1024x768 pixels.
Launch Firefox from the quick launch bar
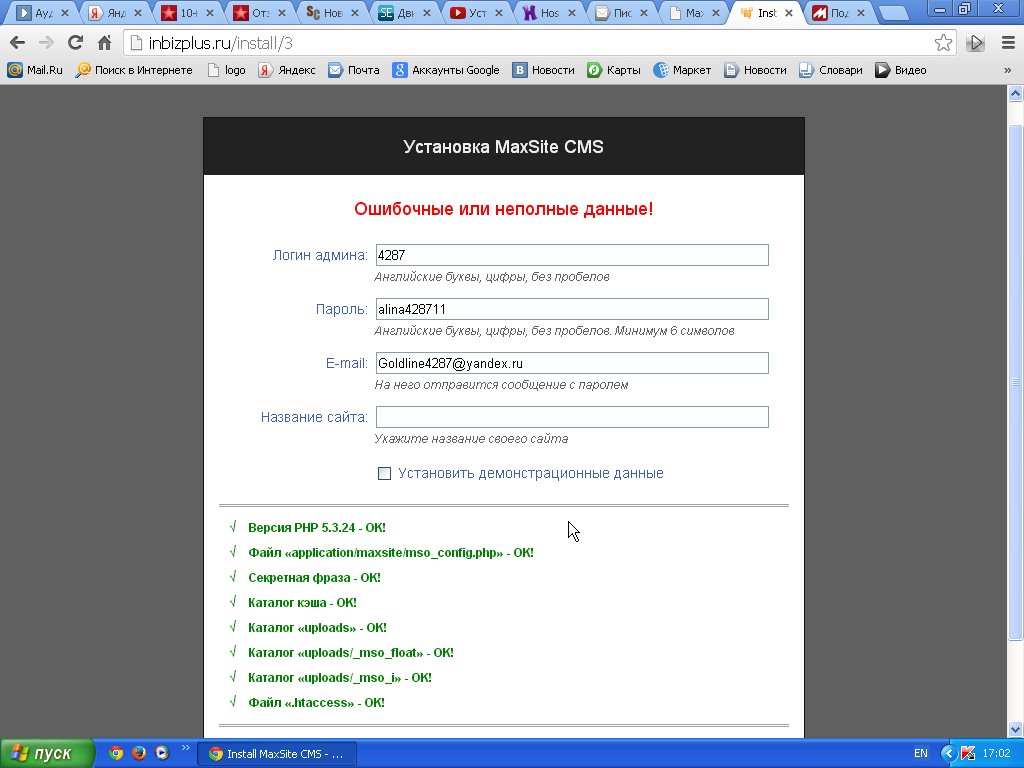pyautogui.click(x=138, y=753)
